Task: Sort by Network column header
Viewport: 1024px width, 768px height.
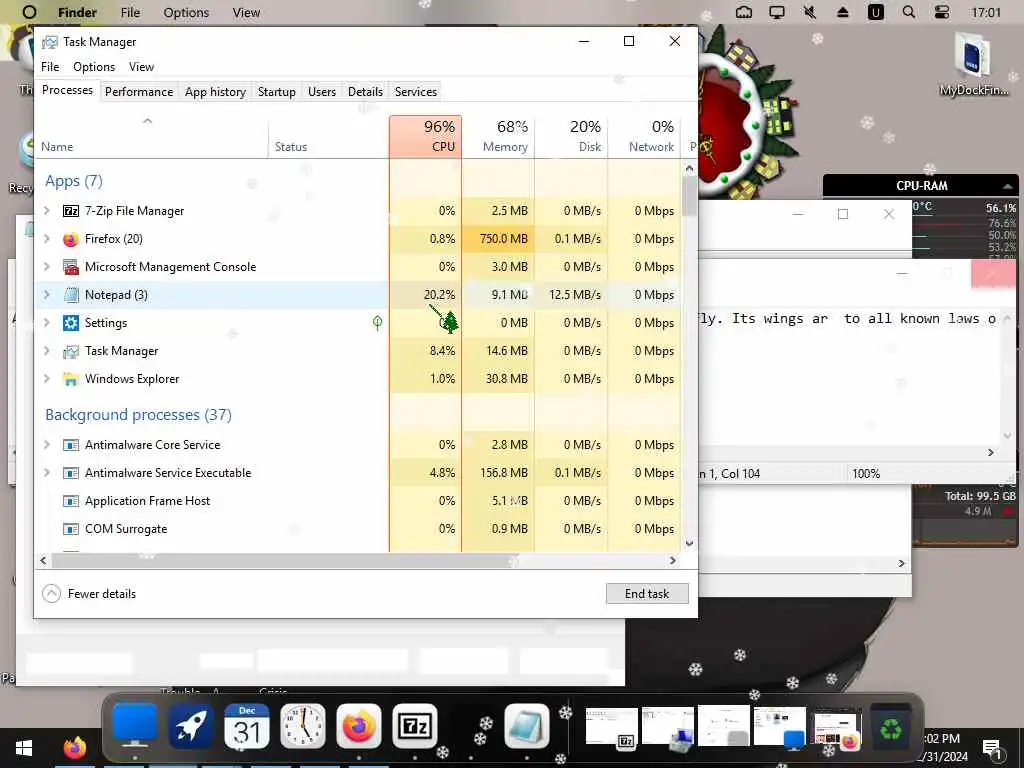Action: (645, 136)
